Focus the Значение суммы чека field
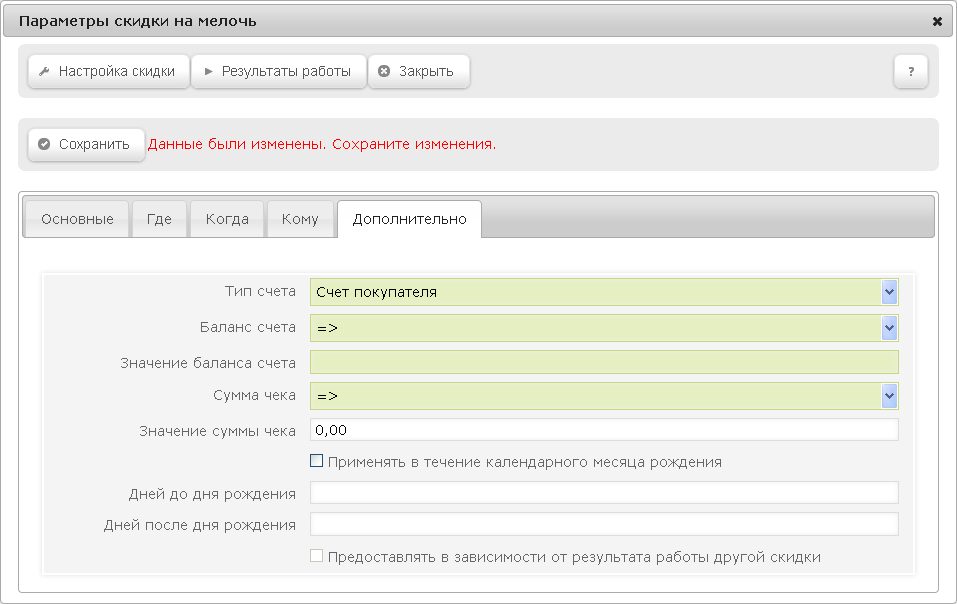 [x=604, y=430]
